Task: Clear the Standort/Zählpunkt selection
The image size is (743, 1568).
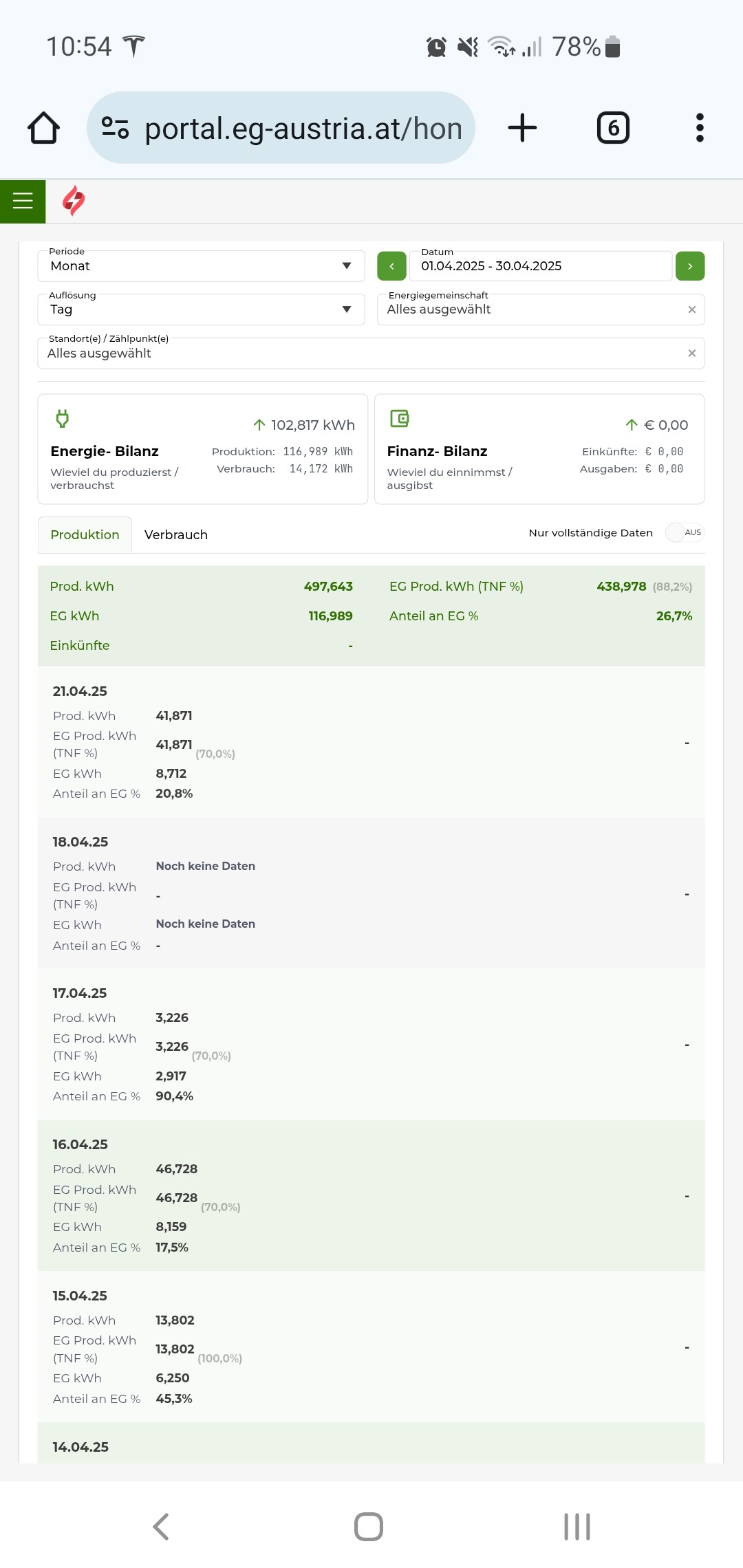Action: [691, 353]
